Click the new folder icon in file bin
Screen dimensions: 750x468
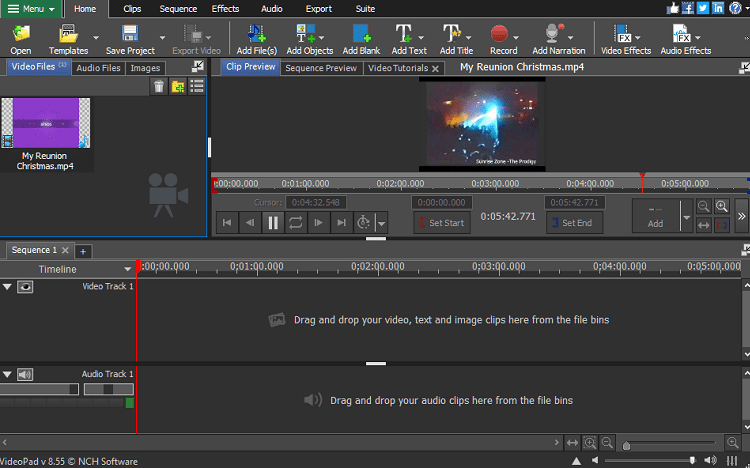pyautogui.click(x=177, y=87)
